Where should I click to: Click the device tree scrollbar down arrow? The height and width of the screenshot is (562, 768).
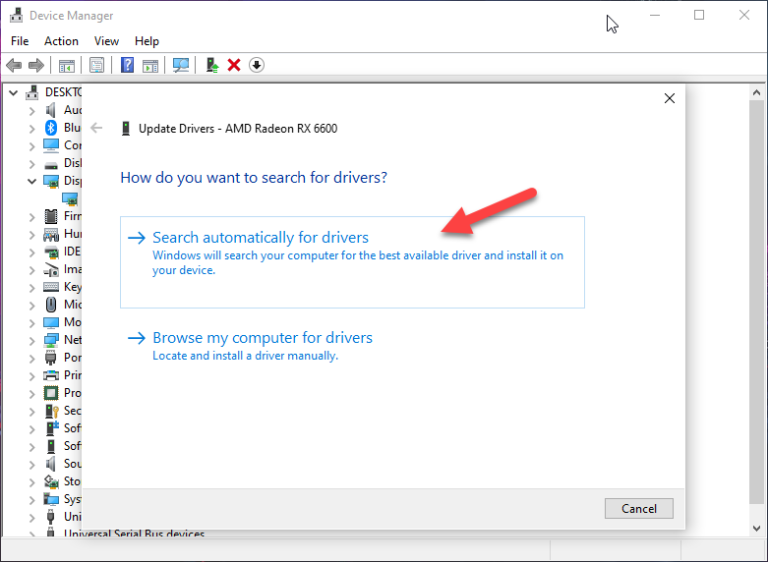[x=757, y=529]
